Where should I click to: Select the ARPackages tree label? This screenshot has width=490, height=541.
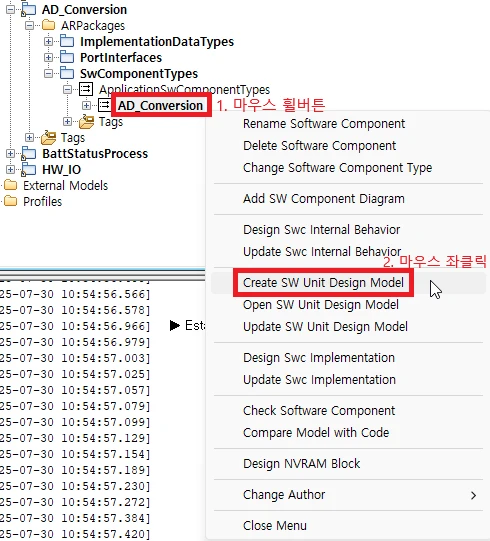tap(93, 26)
